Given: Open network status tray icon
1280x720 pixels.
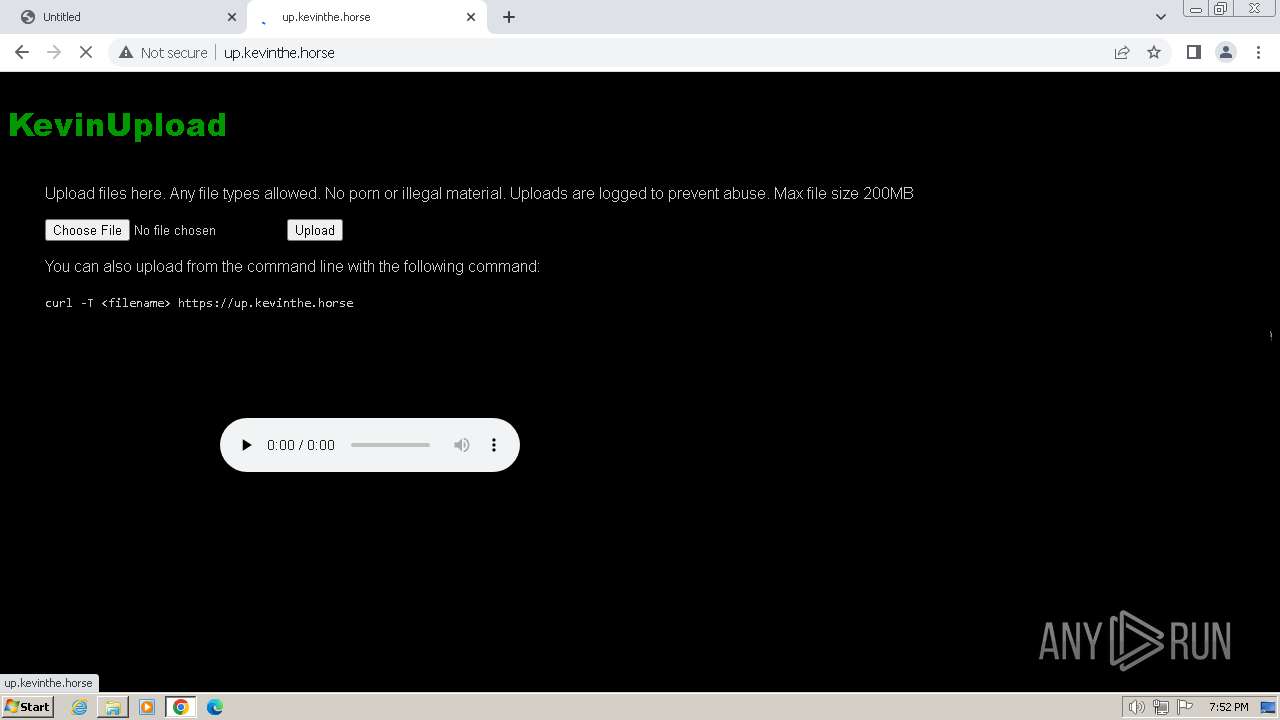Looking at the screenshot, I should tap(1160, 707).
